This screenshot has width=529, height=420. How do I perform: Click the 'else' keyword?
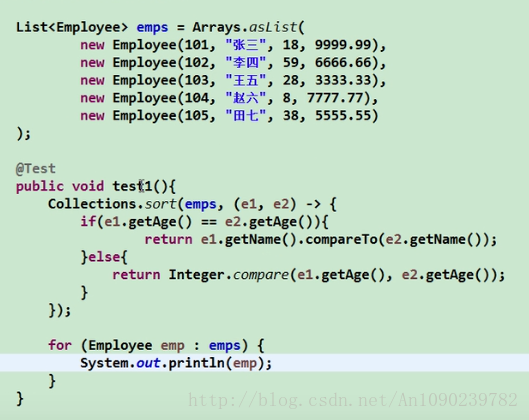[104, 257]
